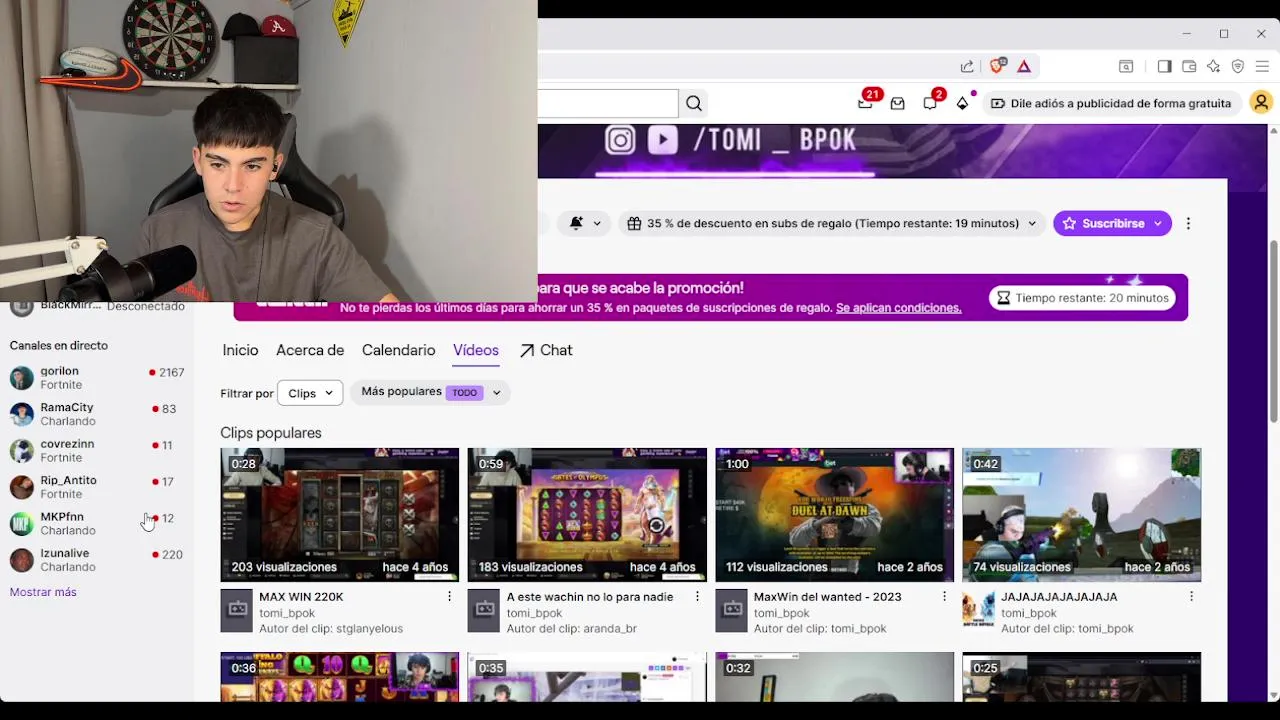This screenshot has width=1280, height=720.
Task: Open options for A este wachin clip
Action: 697,596
